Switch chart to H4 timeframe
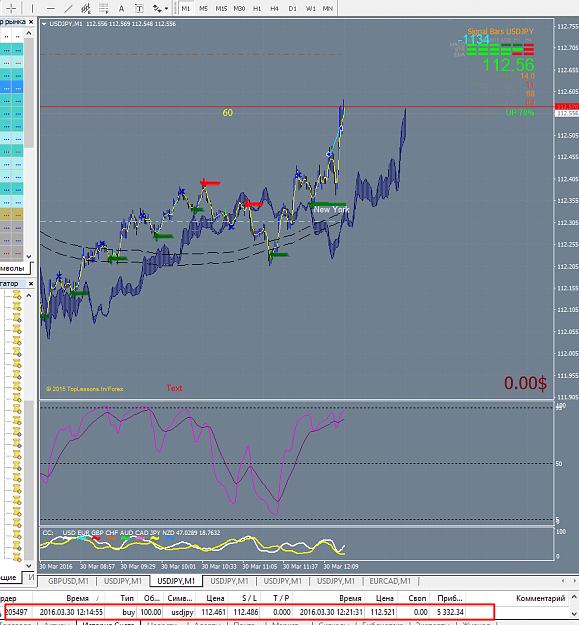 coord(275,8)
